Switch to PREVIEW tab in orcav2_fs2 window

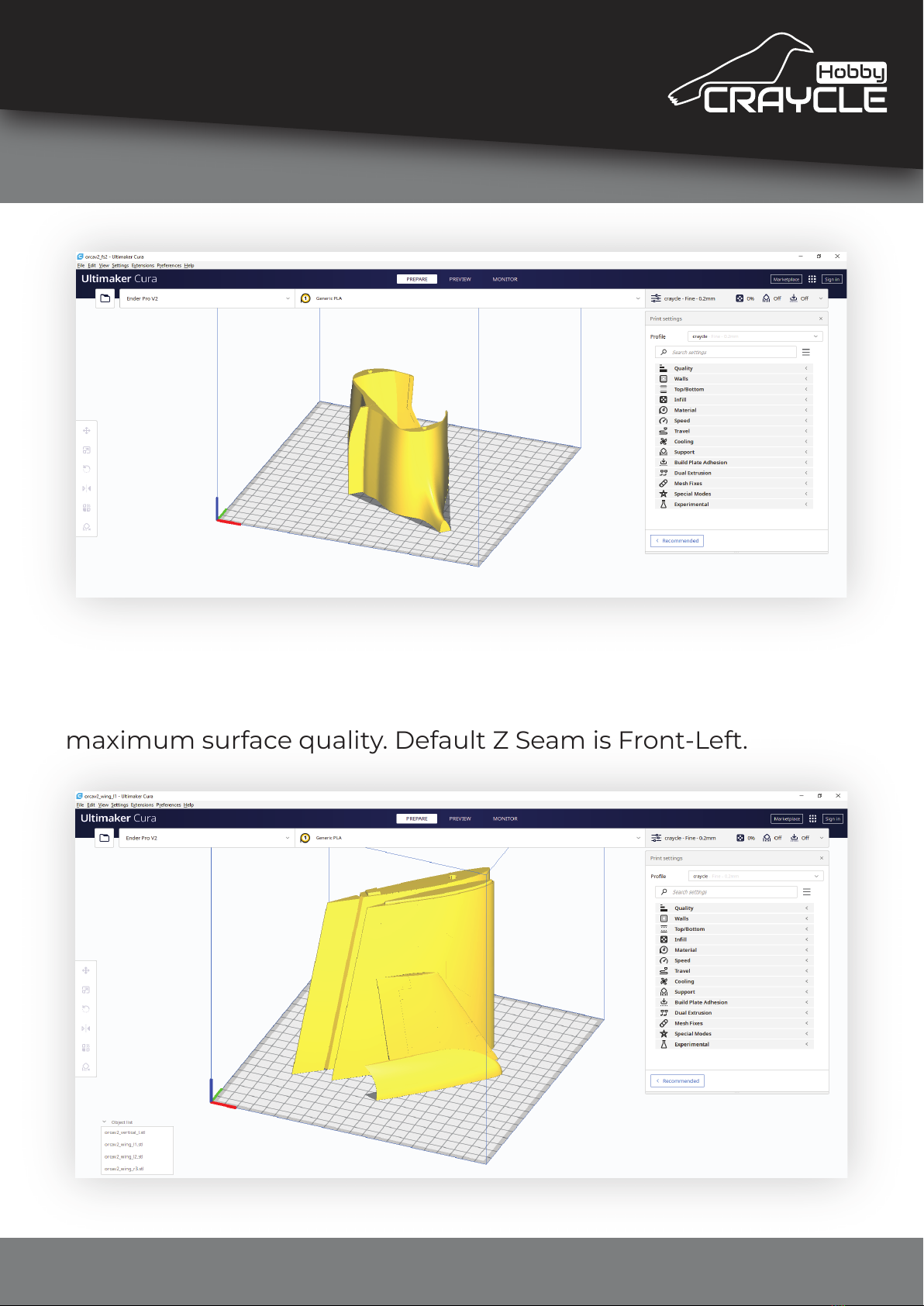(x=460, y=279)
